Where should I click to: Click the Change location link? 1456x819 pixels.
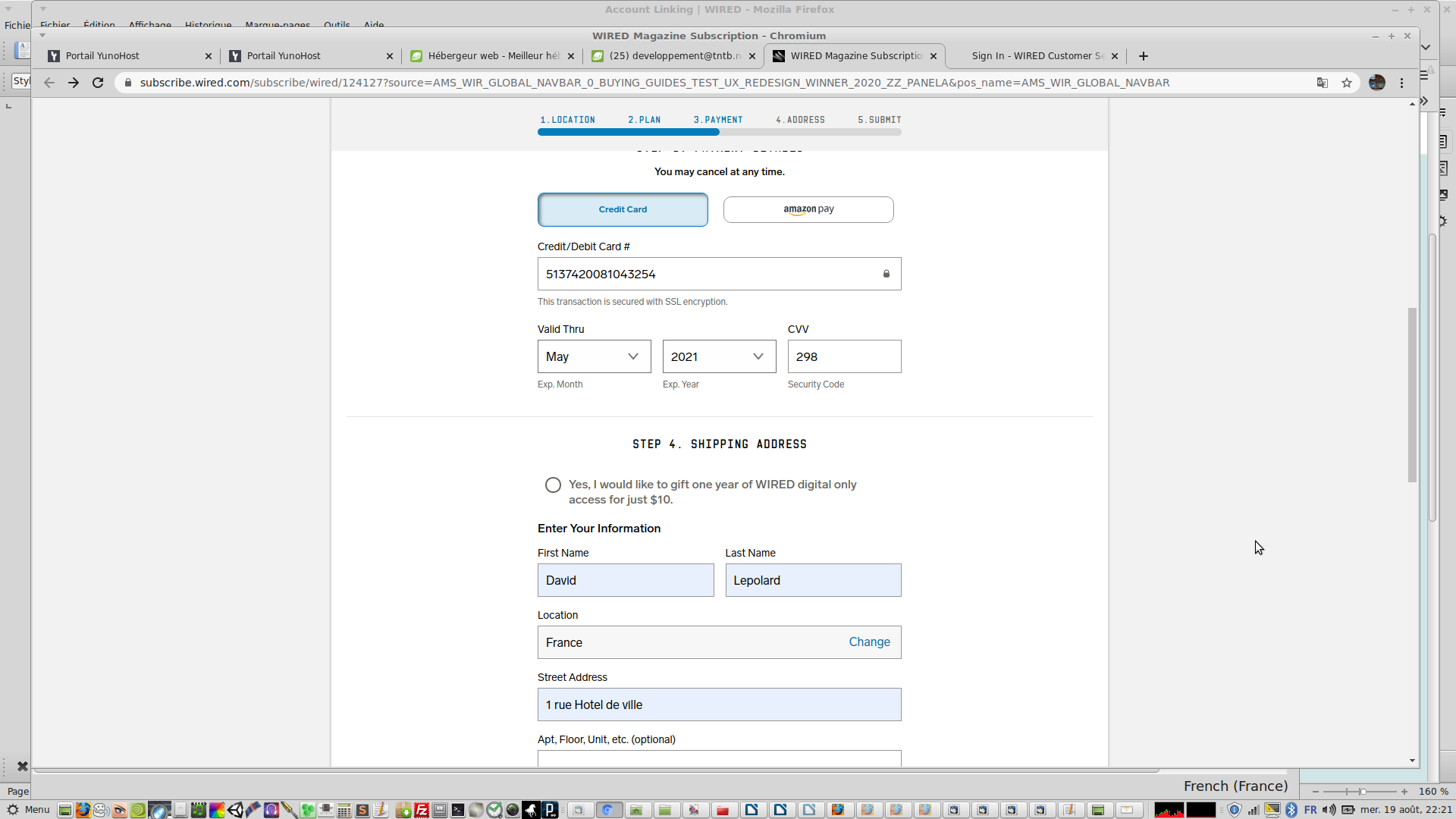[x=869, y=642]
